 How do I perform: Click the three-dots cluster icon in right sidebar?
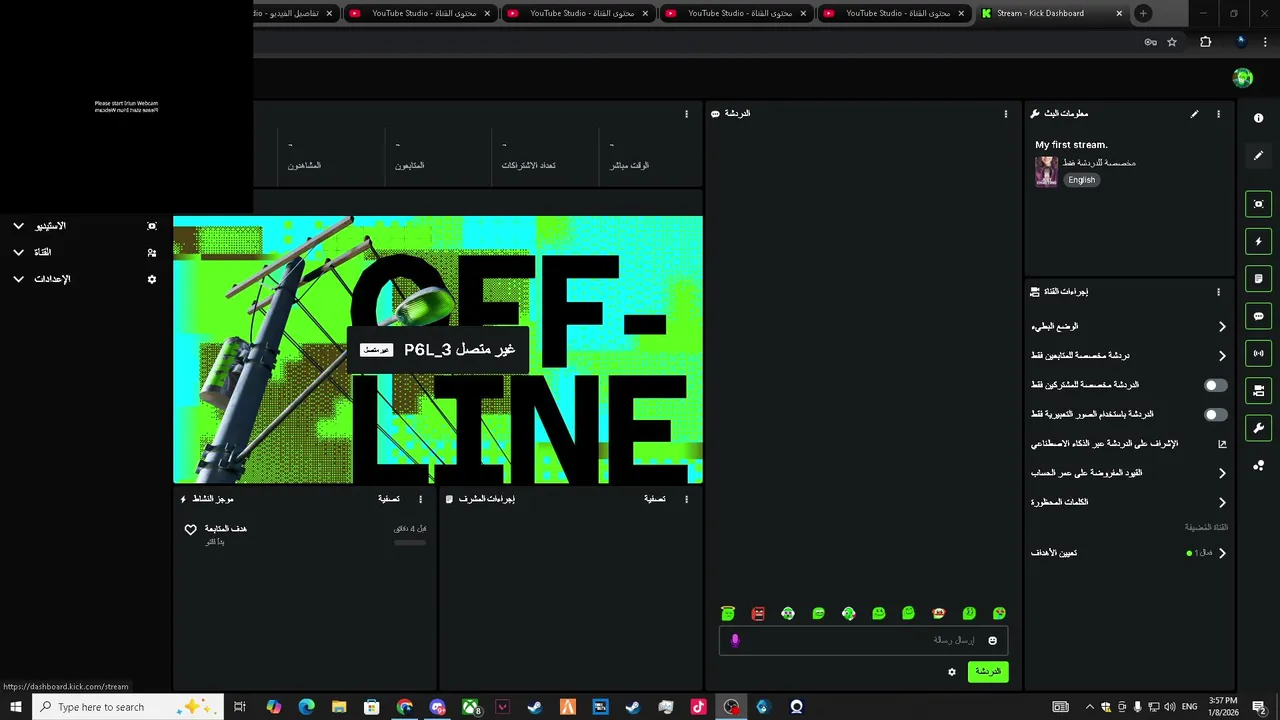click(1258, 466)
